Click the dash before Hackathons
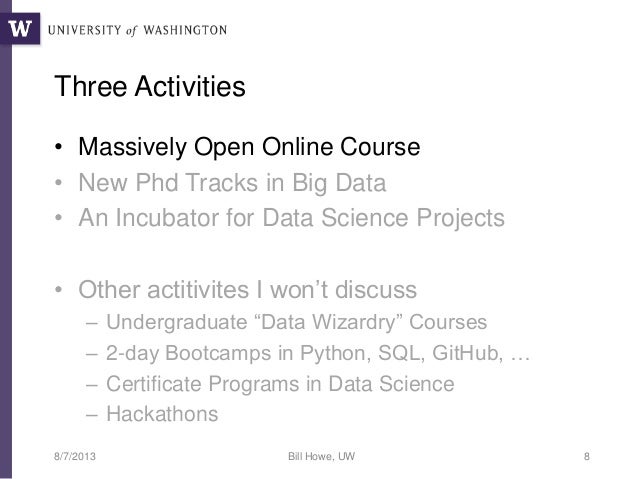The image size is (638, 479). tap(92, 415)
